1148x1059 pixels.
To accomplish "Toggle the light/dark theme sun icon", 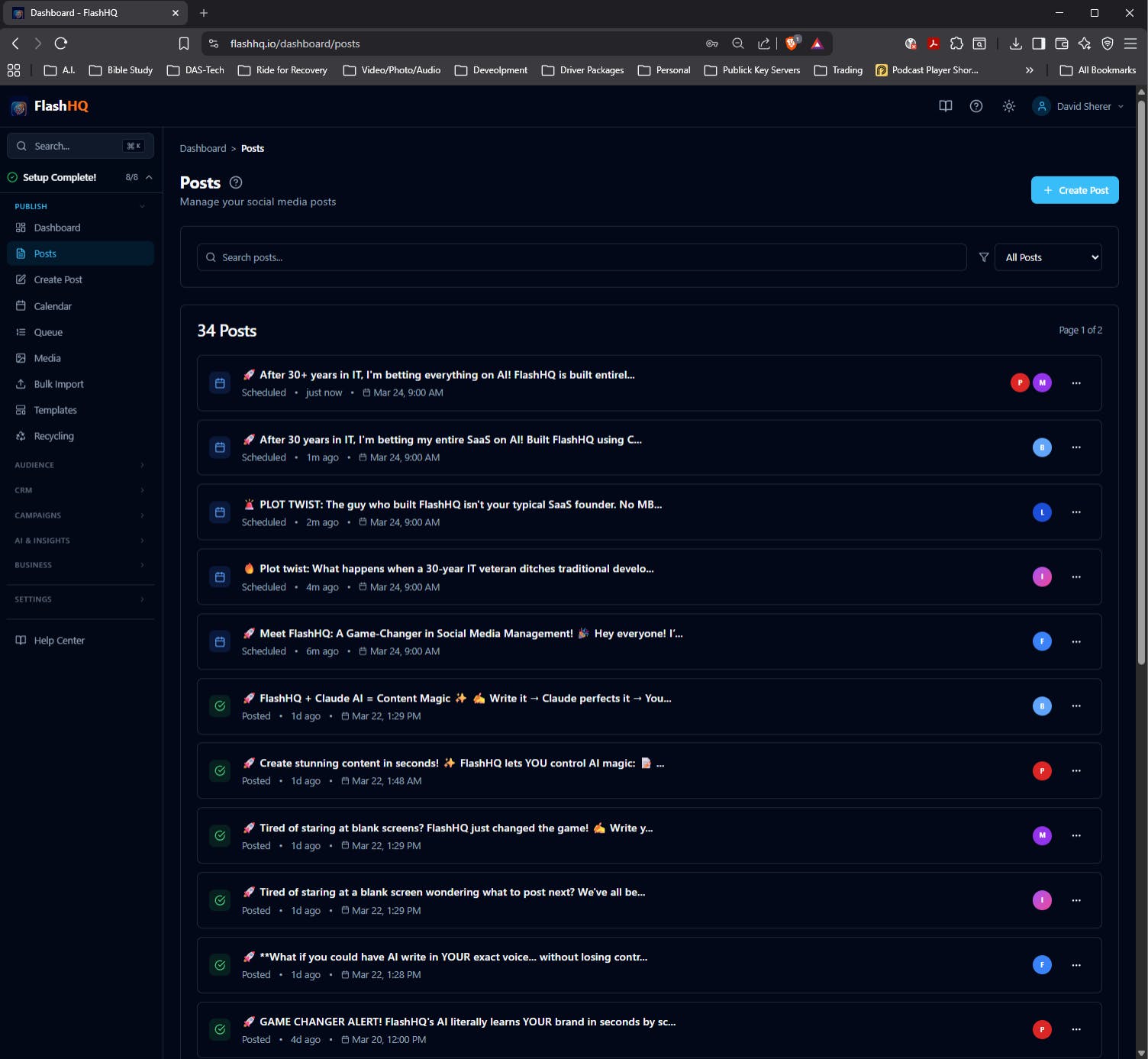I will pos(1008,106).
